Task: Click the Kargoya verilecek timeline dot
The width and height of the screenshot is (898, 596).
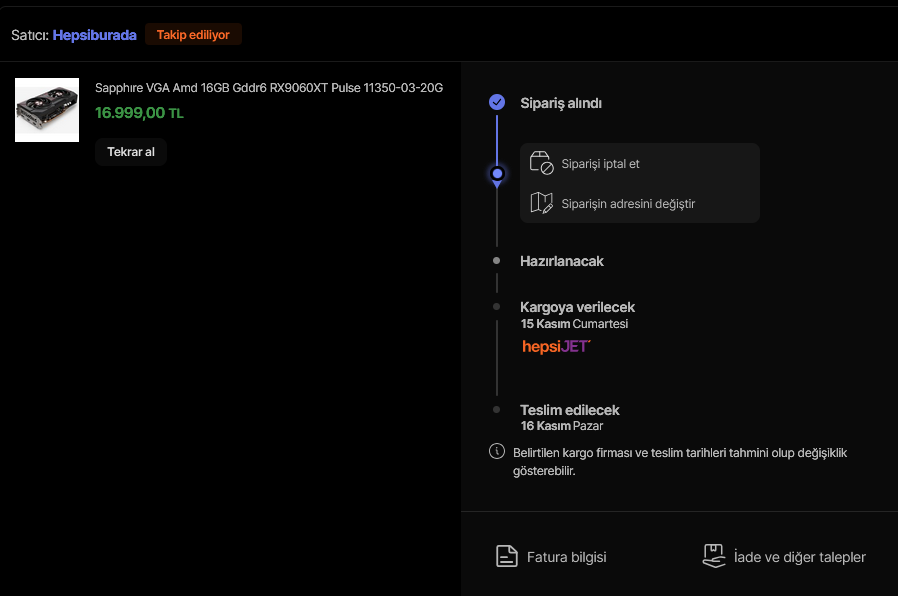Action: [x=497, y=307]
